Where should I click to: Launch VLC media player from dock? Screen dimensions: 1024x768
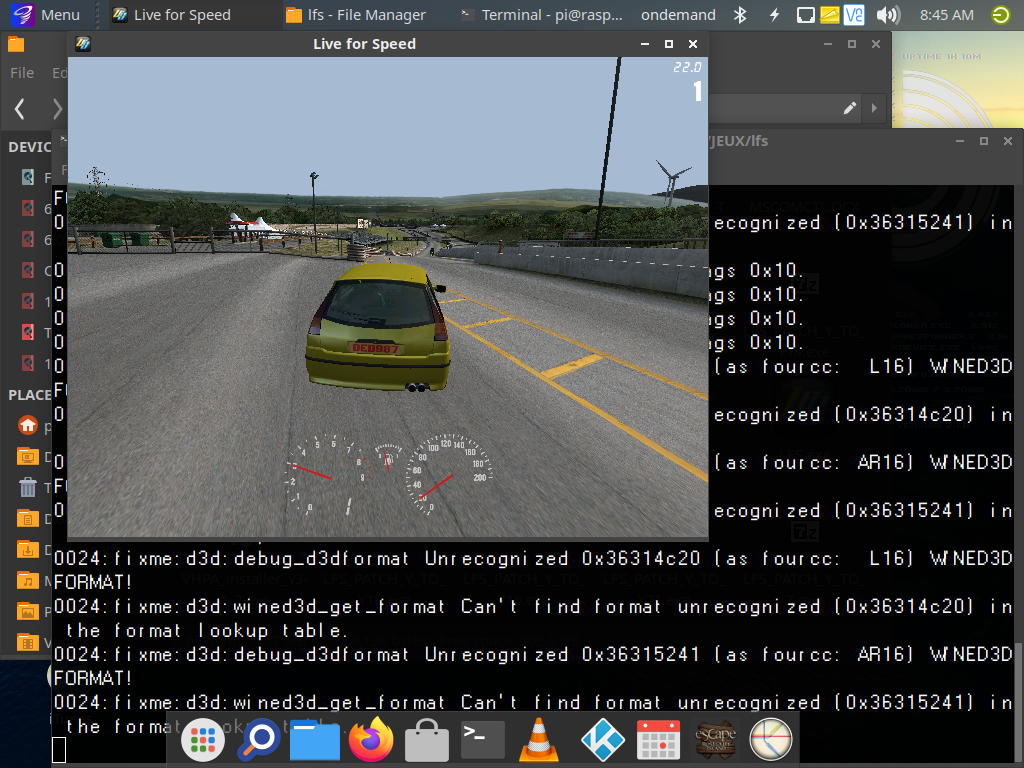click(539, 739)
